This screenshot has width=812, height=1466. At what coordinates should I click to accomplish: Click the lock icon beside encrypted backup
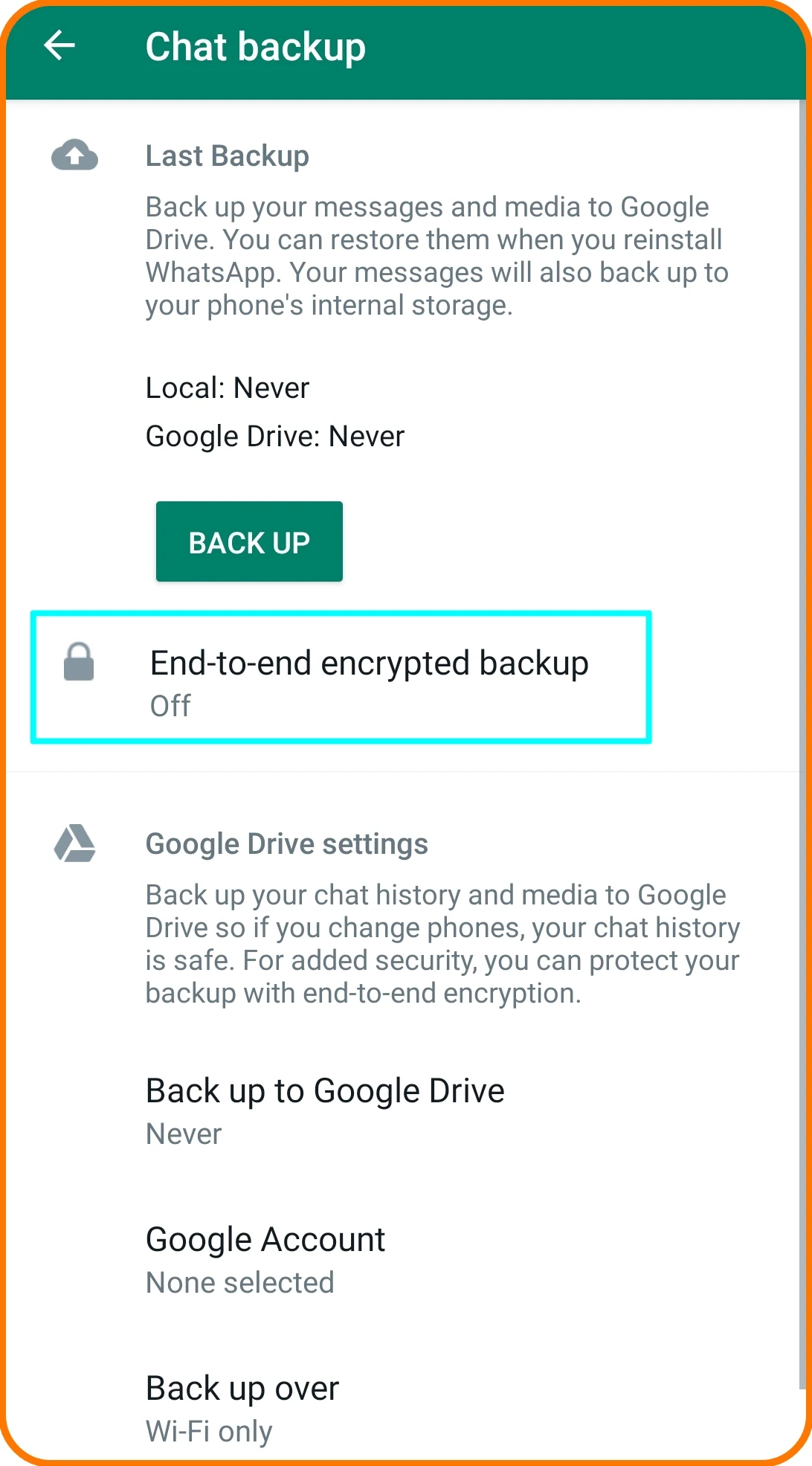tap(79, 661)
